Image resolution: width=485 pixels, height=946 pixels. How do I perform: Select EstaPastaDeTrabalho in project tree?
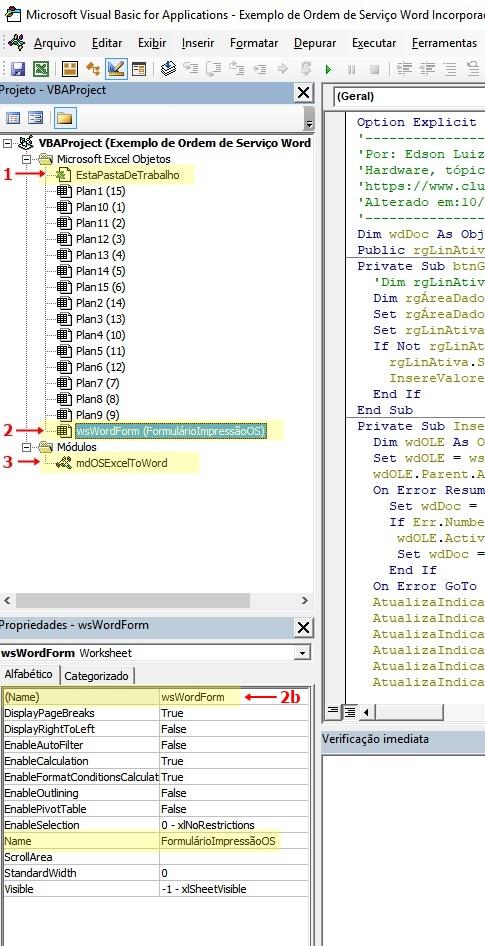coord(127,176)
